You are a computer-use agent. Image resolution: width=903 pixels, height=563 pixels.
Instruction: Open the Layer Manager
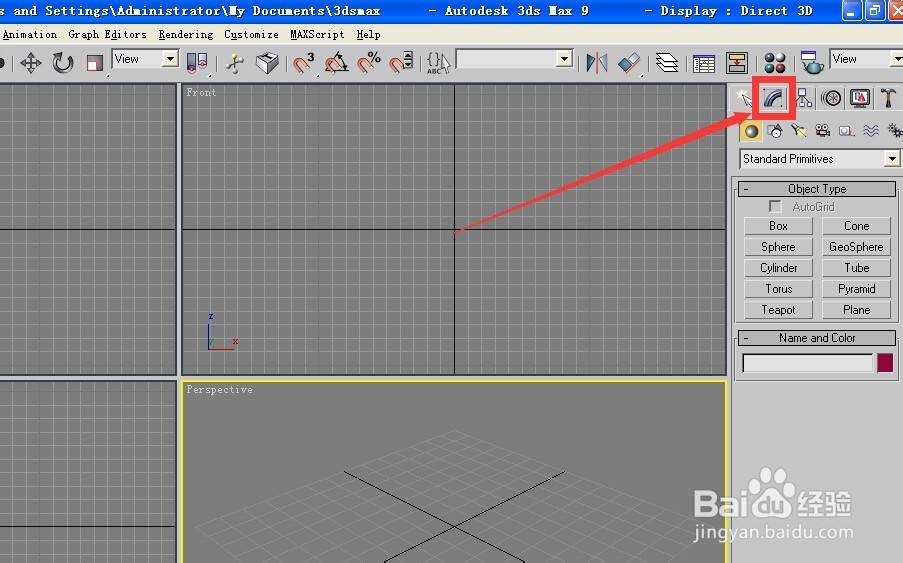(x=667, y=63)
